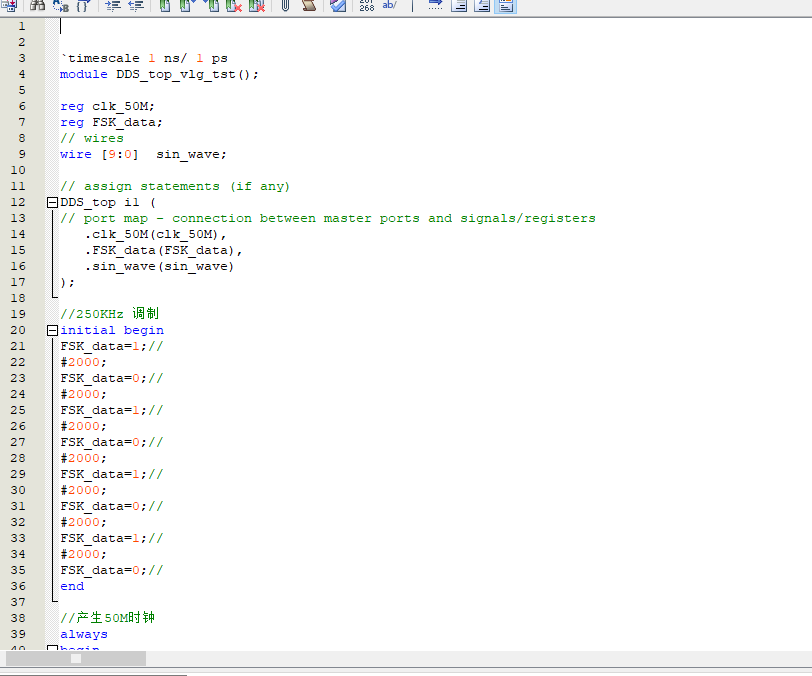This screenshot has width=812, height=676.
Task: Click the .clk_50M(clk_50M) port line
Action: click(155, 235)
